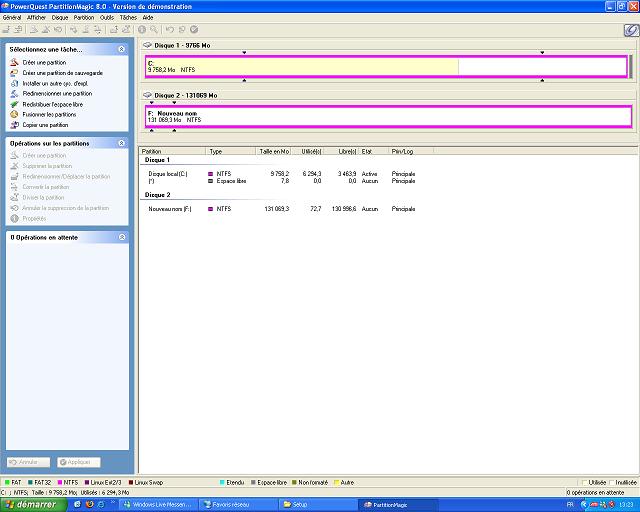The height and width of the screenshot is (512, 640).
Task: Select the C: partition in disk map
Action: (300, 67)
